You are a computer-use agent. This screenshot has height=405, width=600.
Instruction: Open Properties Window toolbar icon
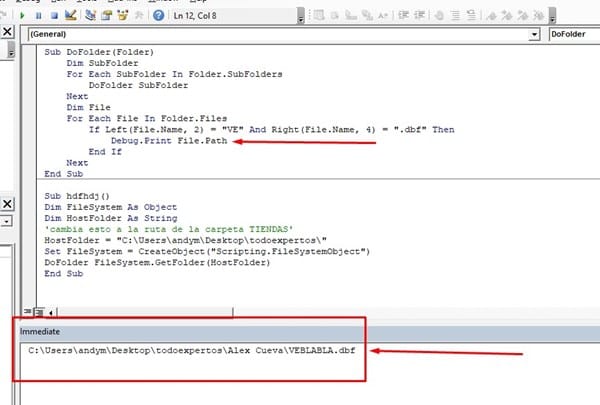tap(107, 15)
